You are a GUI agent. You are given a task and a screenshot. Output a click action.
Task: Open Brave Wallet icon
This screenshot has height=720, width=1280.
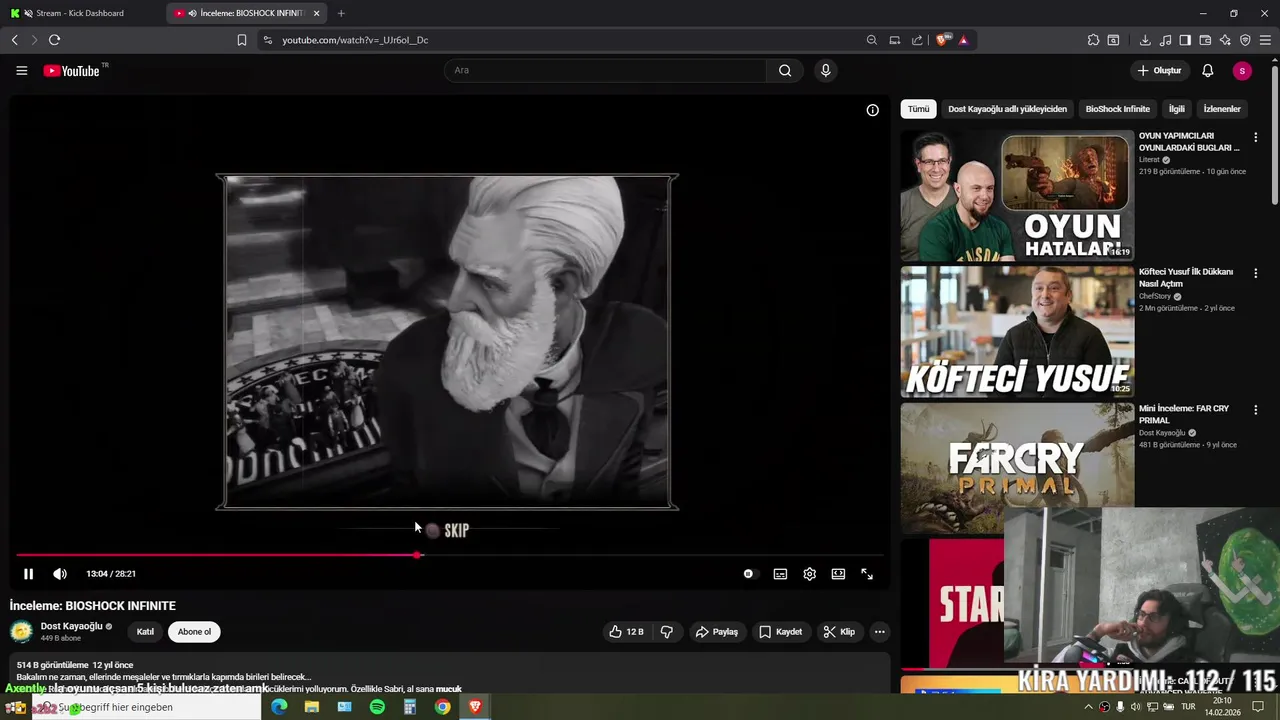(x=1205, y=40)
